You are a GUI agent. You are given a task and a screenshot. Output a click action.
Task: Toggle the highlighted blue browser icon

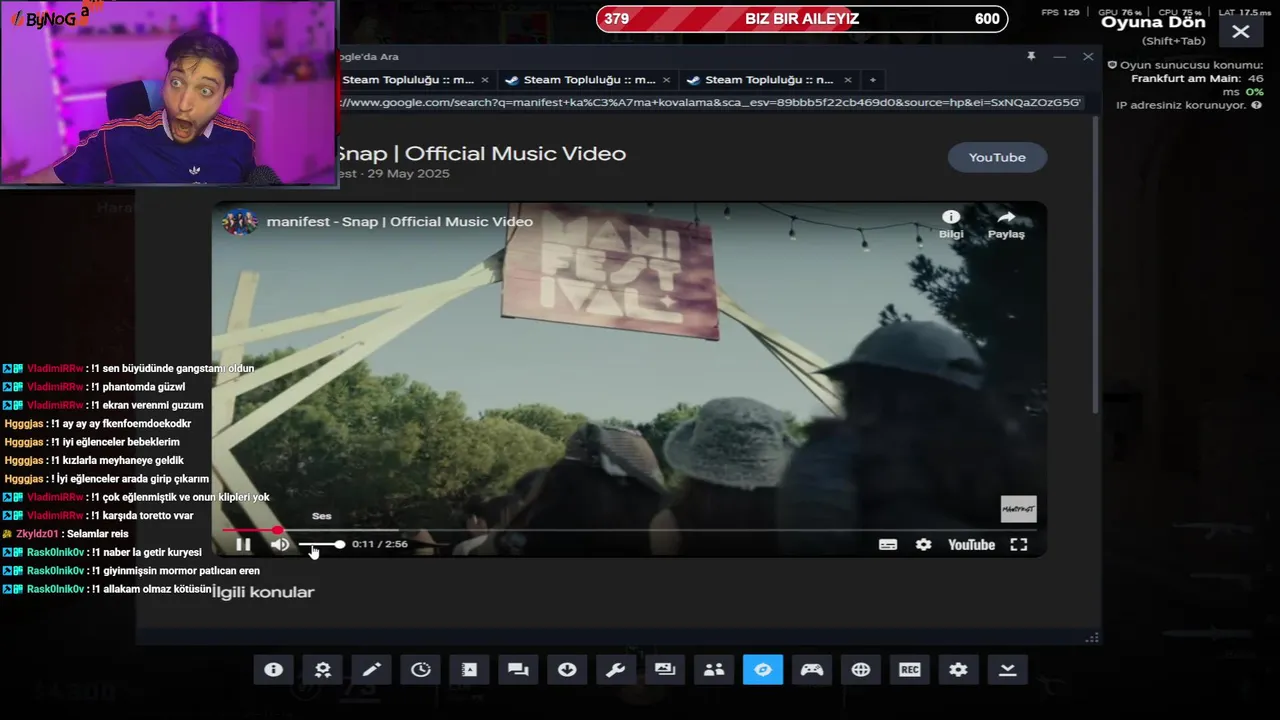763,670
